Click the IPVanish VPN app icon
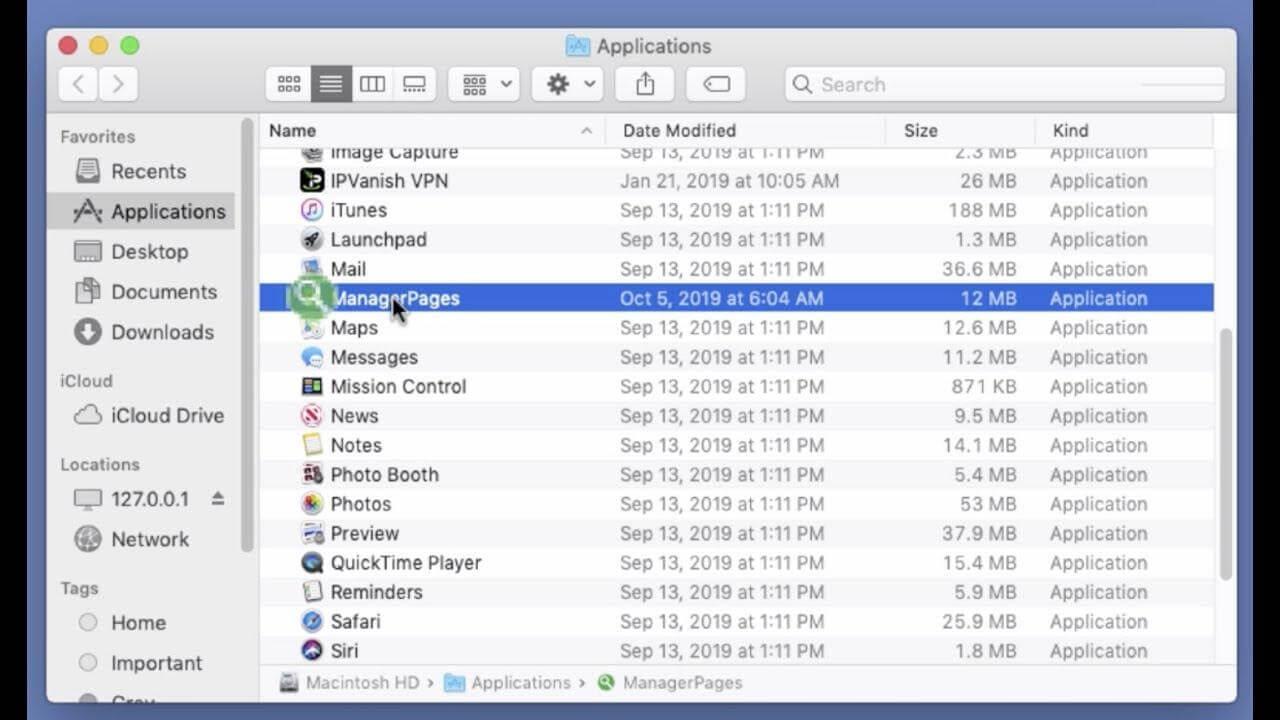1280x720 pixels. 312,181
